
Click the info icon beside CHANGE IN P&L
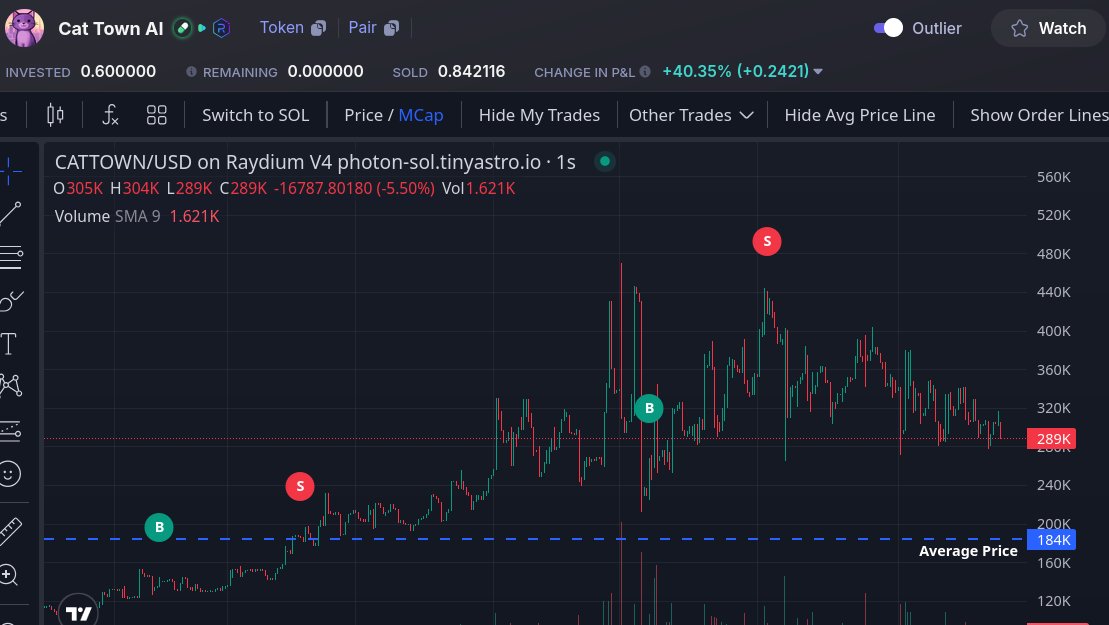645,71
